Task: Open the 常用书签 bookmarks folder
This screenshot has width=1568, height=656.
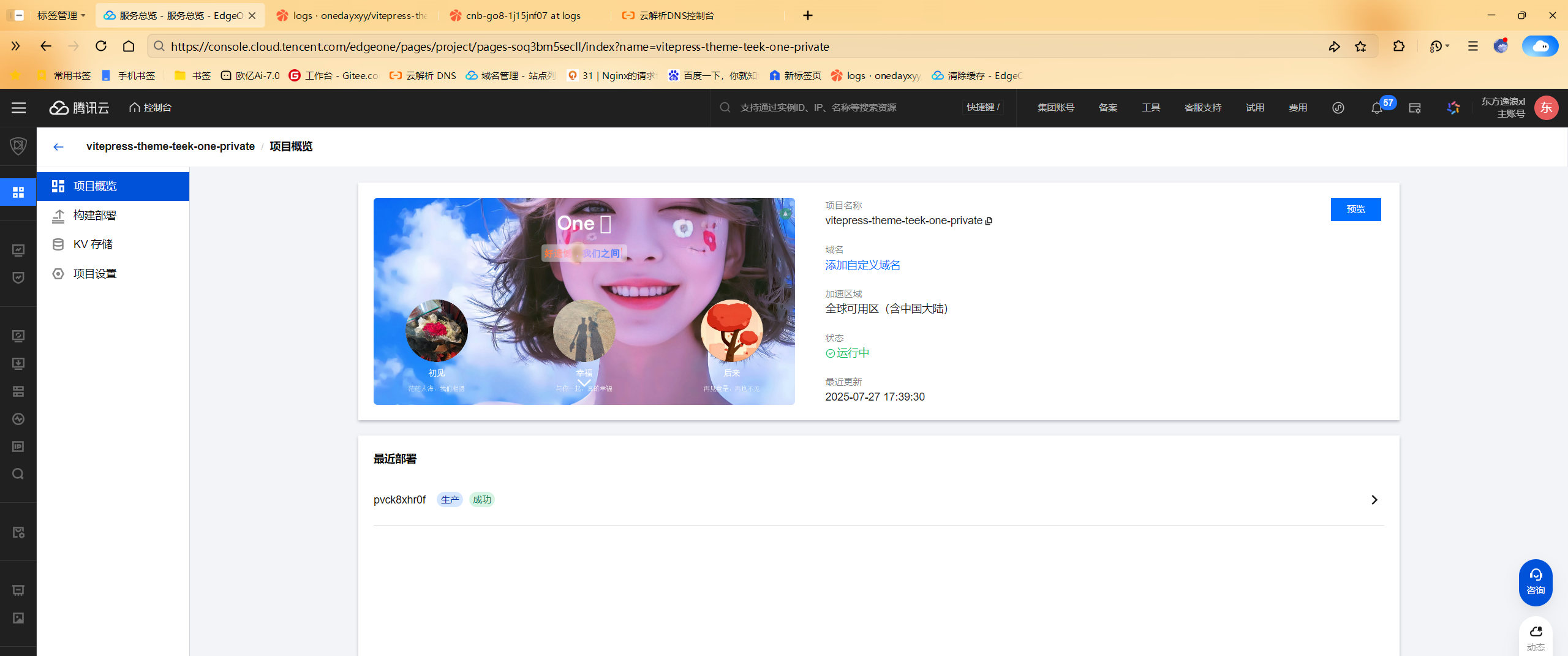Action: pos(64,75)
